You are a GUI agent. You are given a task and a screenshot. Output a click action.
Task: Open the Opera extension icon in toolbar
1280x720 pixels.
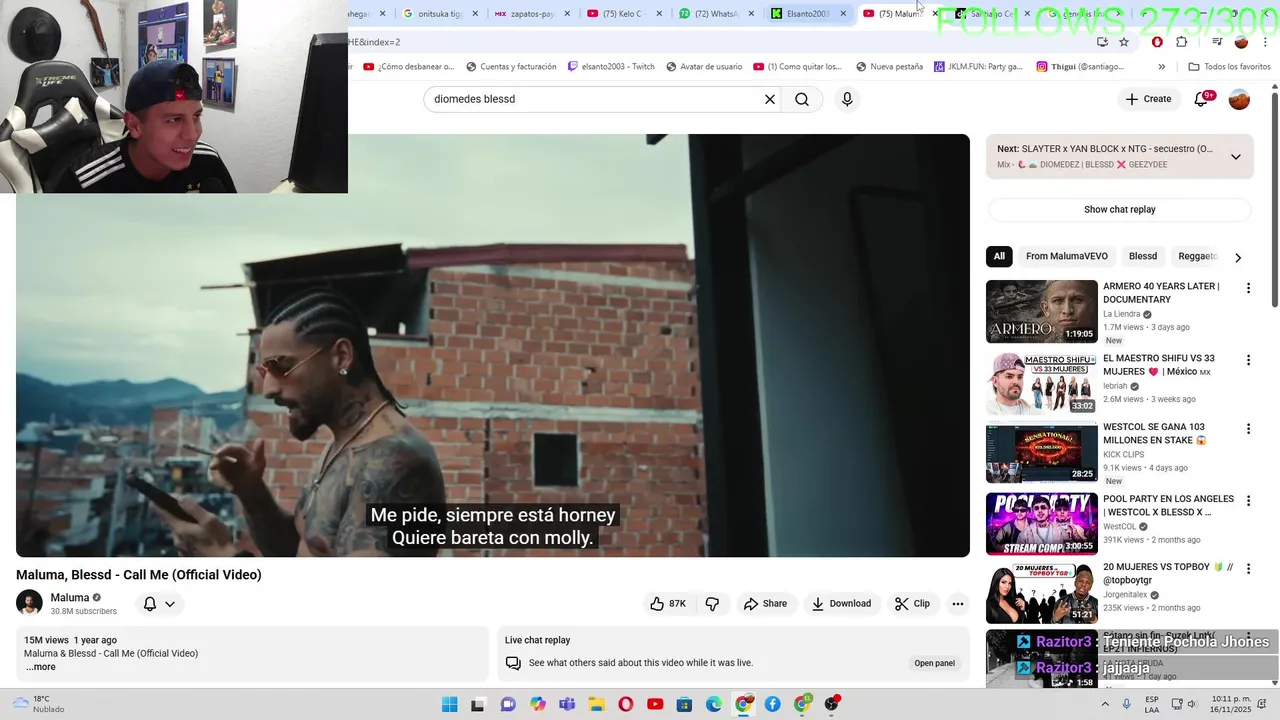point(1157,42)
